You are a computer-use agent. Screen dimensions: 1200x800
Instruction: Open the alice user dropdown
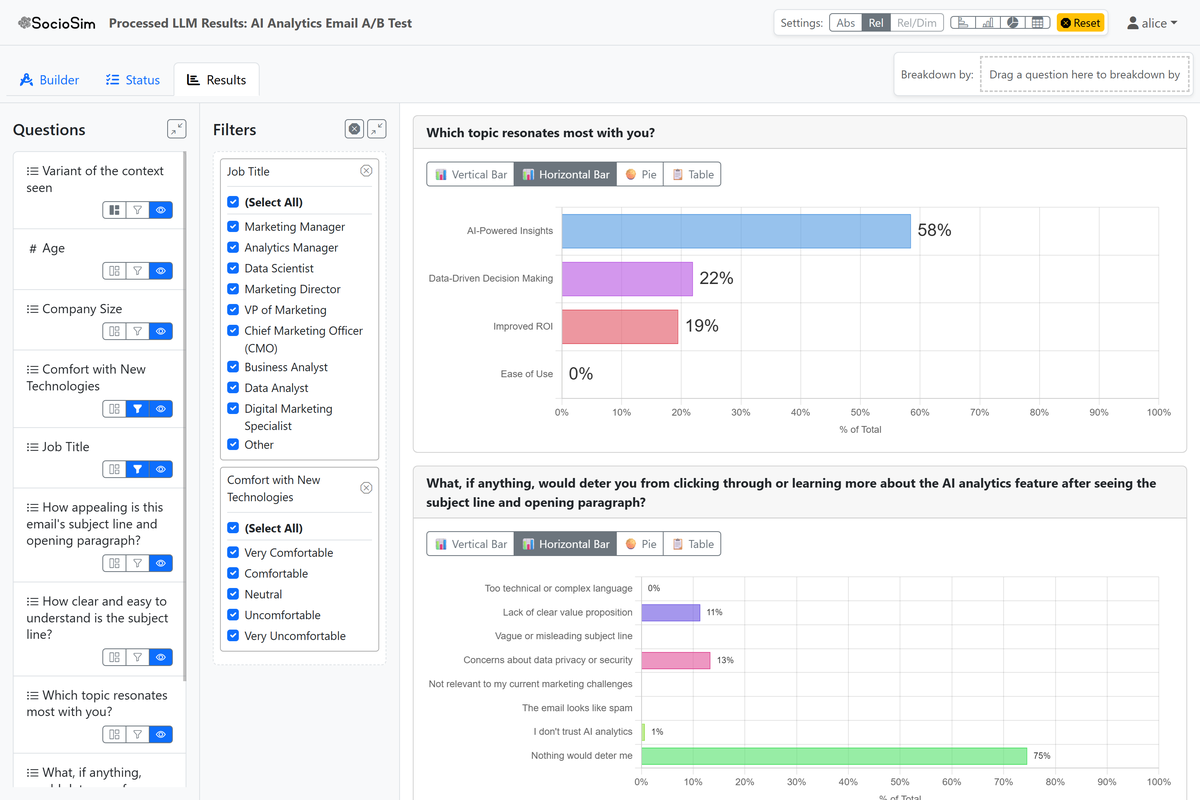coord(1152,23)
